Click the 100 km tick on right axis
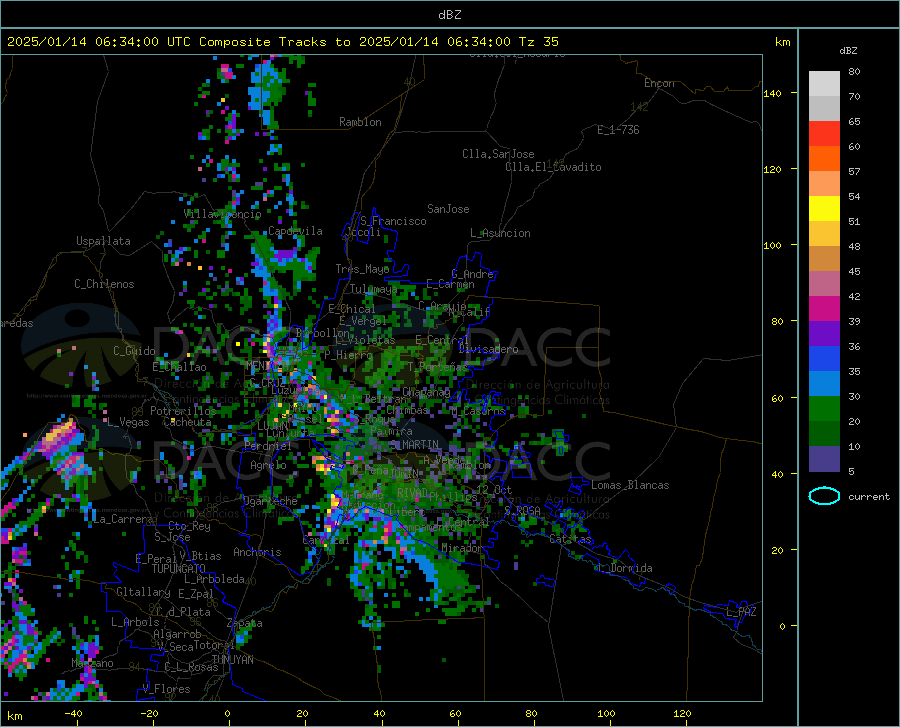This screenshot has width=900, height=727. [772, 245]
